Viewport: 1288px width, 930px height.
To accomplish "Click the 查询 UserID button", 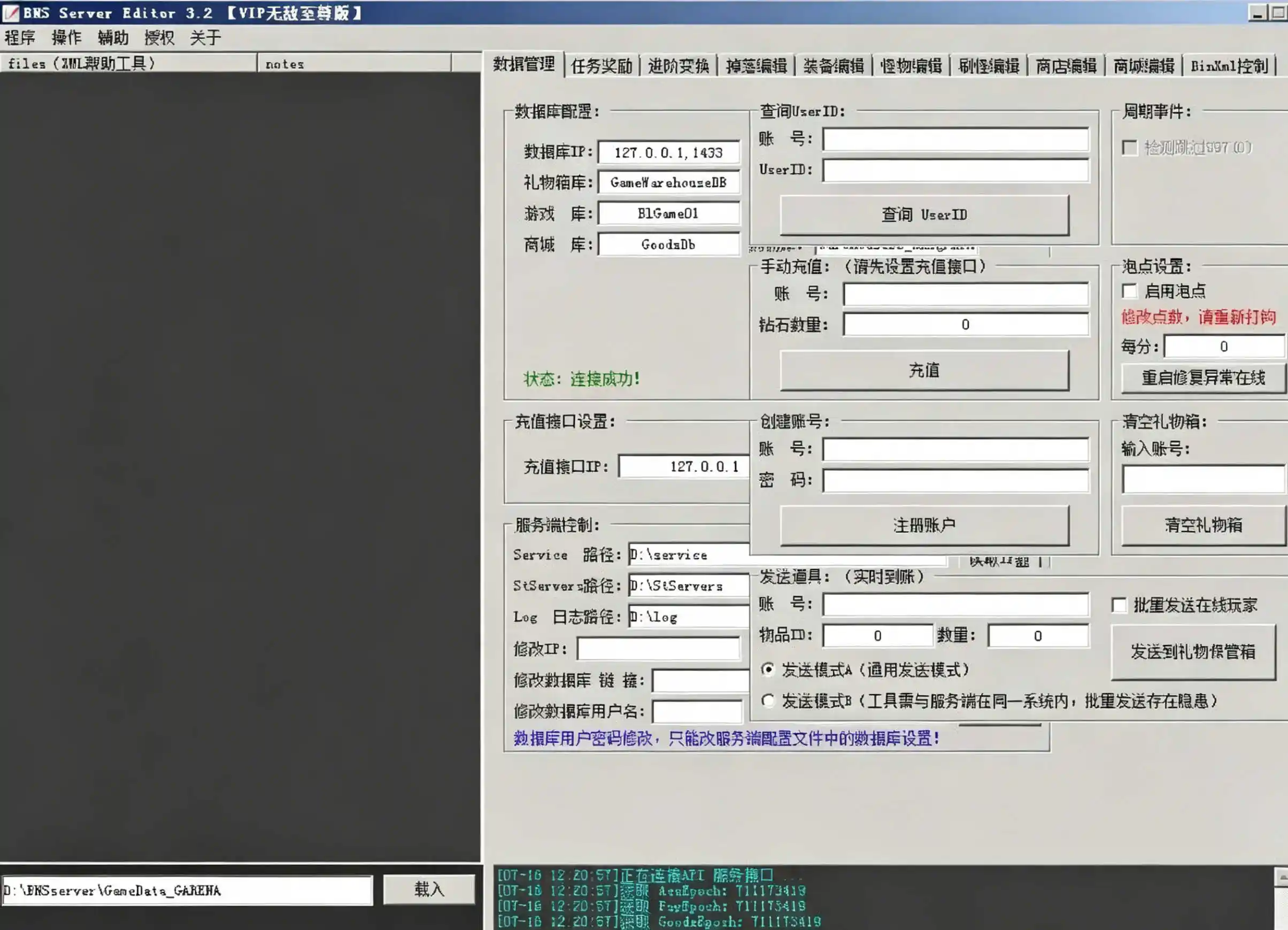I will point(924,216).
